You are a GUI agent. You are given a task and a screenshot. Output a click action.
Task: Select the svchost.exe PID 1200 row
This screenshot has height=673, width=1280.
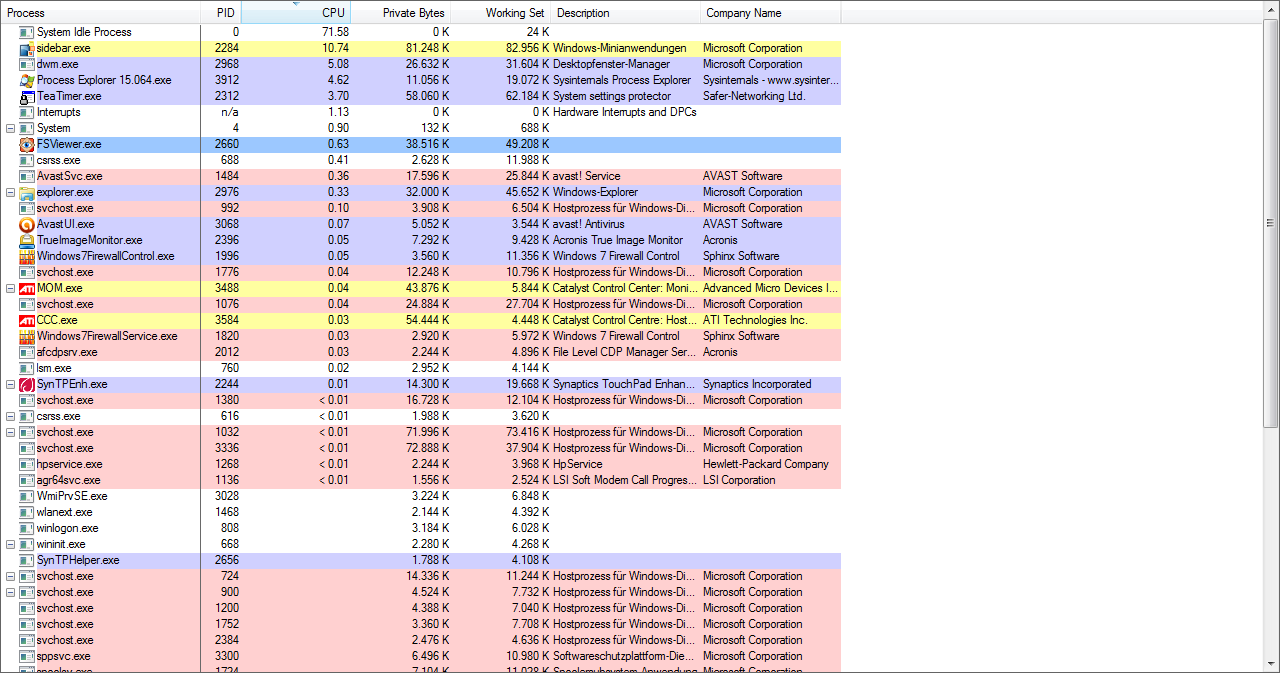(420, 608)
